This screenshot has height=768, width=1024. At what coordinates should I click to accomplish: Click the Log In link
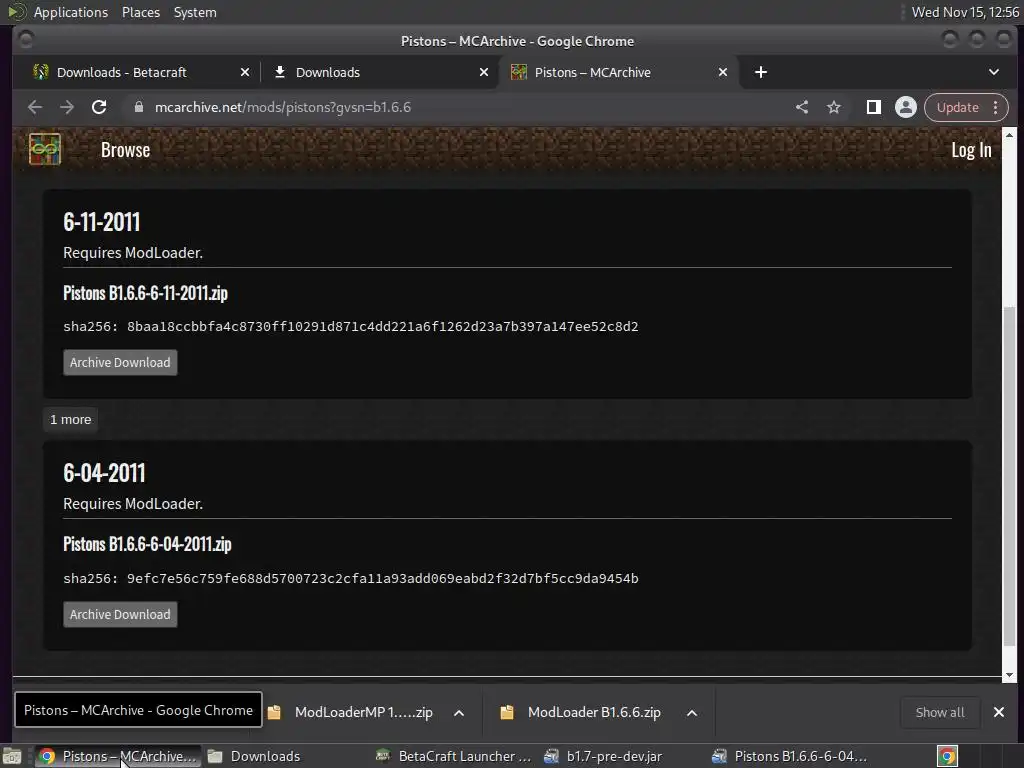[971, 150]
